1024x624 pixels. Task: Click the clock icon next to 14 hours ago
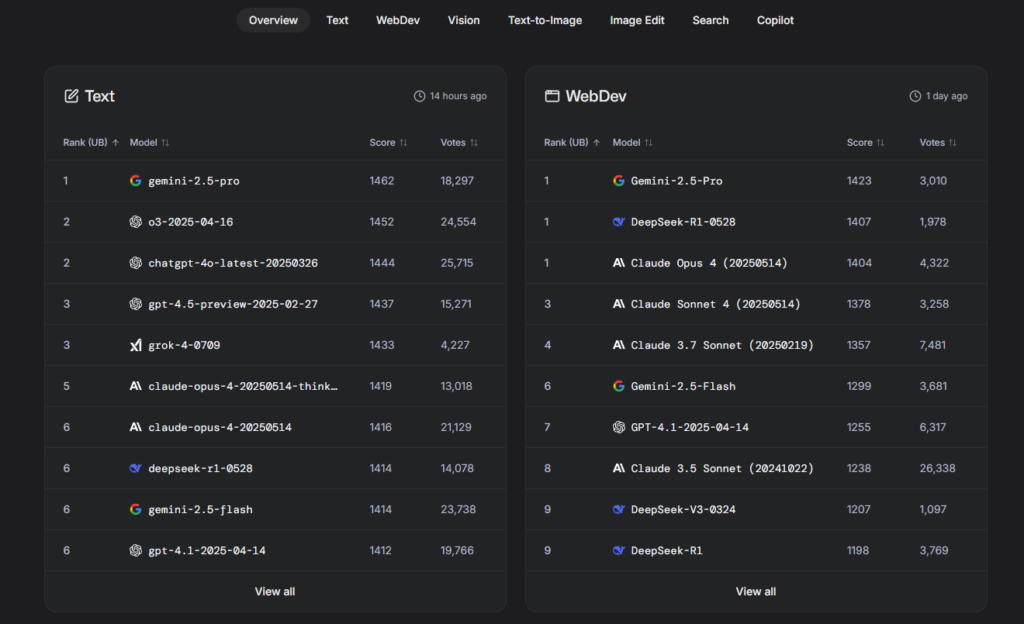(x=419, y=96)
